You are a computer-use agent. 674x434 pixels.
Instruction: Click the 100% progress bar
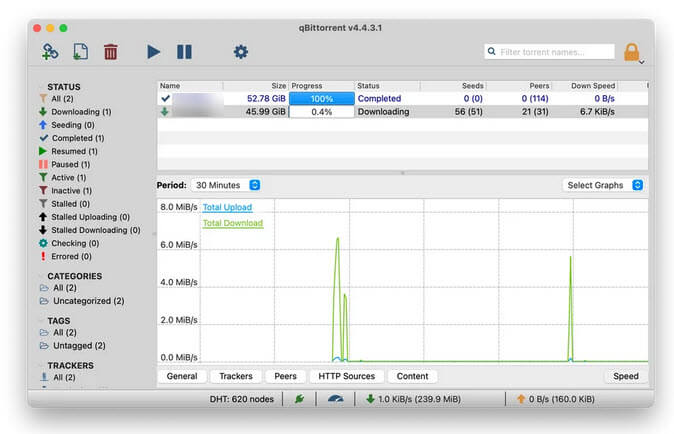(x=322, y=98)
